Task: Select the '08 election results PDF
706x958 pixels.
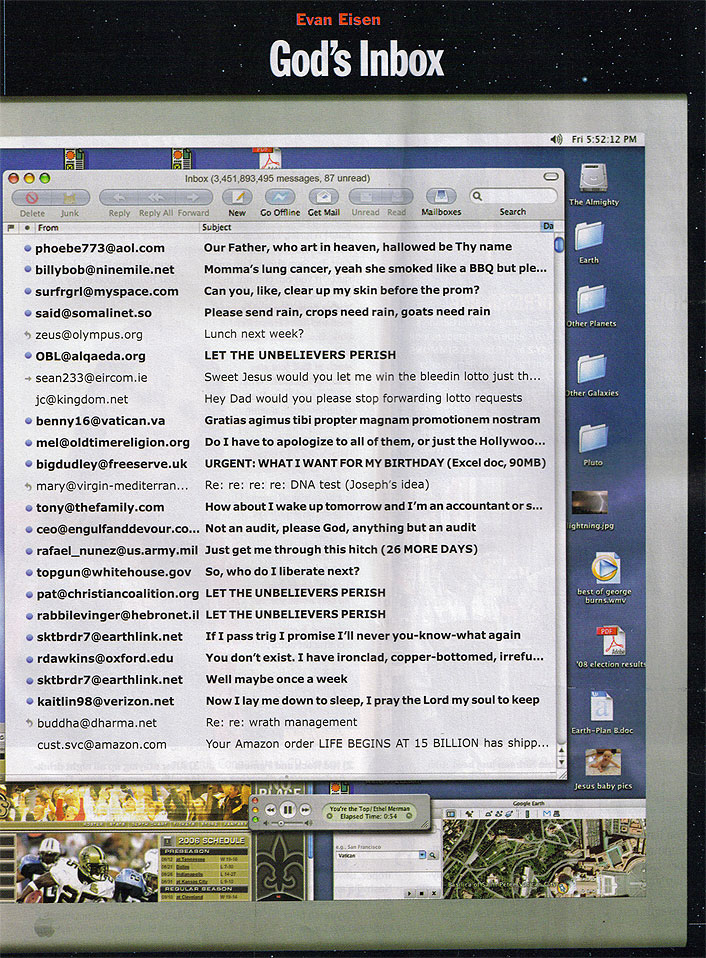Action: 611,640
